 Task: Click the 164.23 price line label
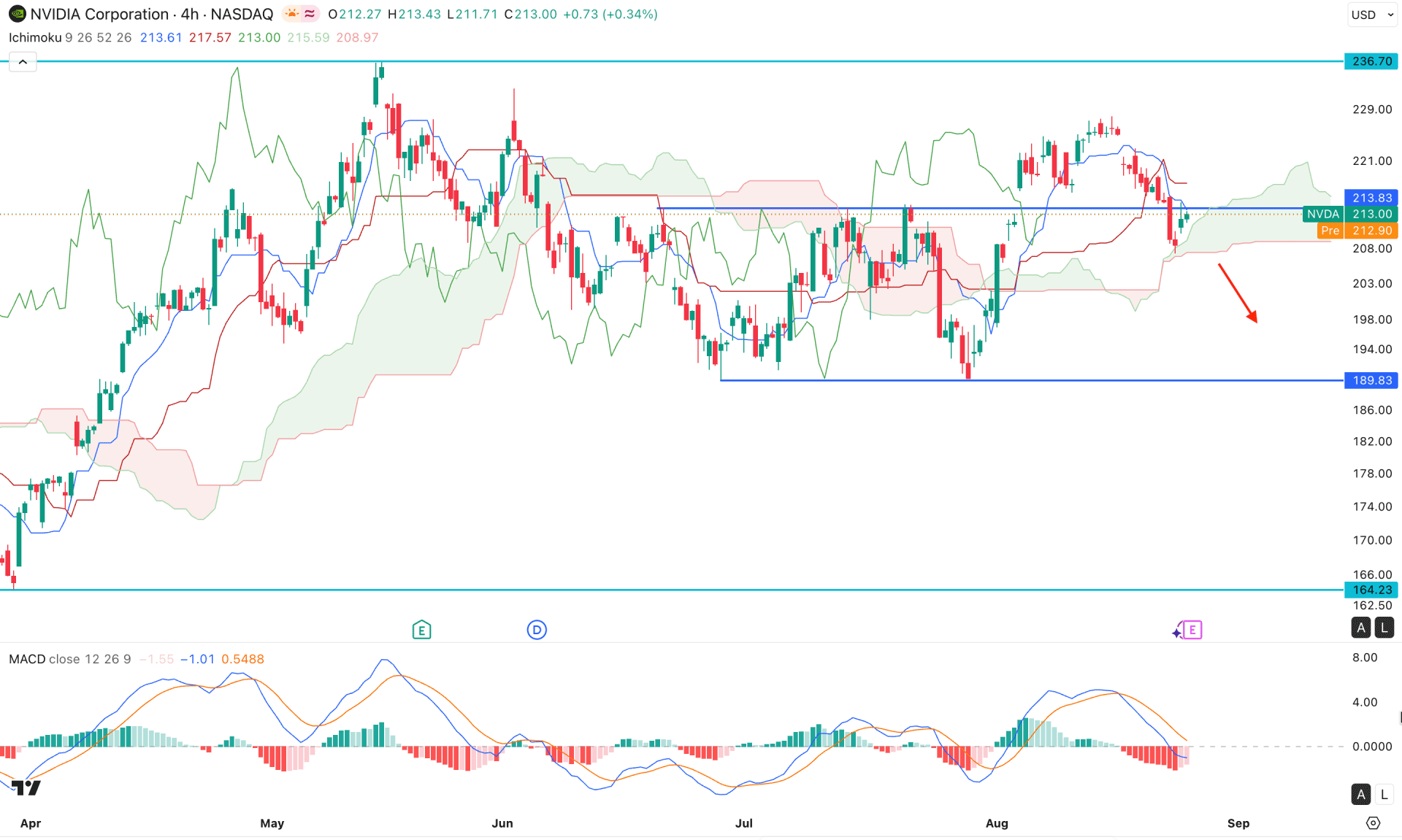[1371, 590]
